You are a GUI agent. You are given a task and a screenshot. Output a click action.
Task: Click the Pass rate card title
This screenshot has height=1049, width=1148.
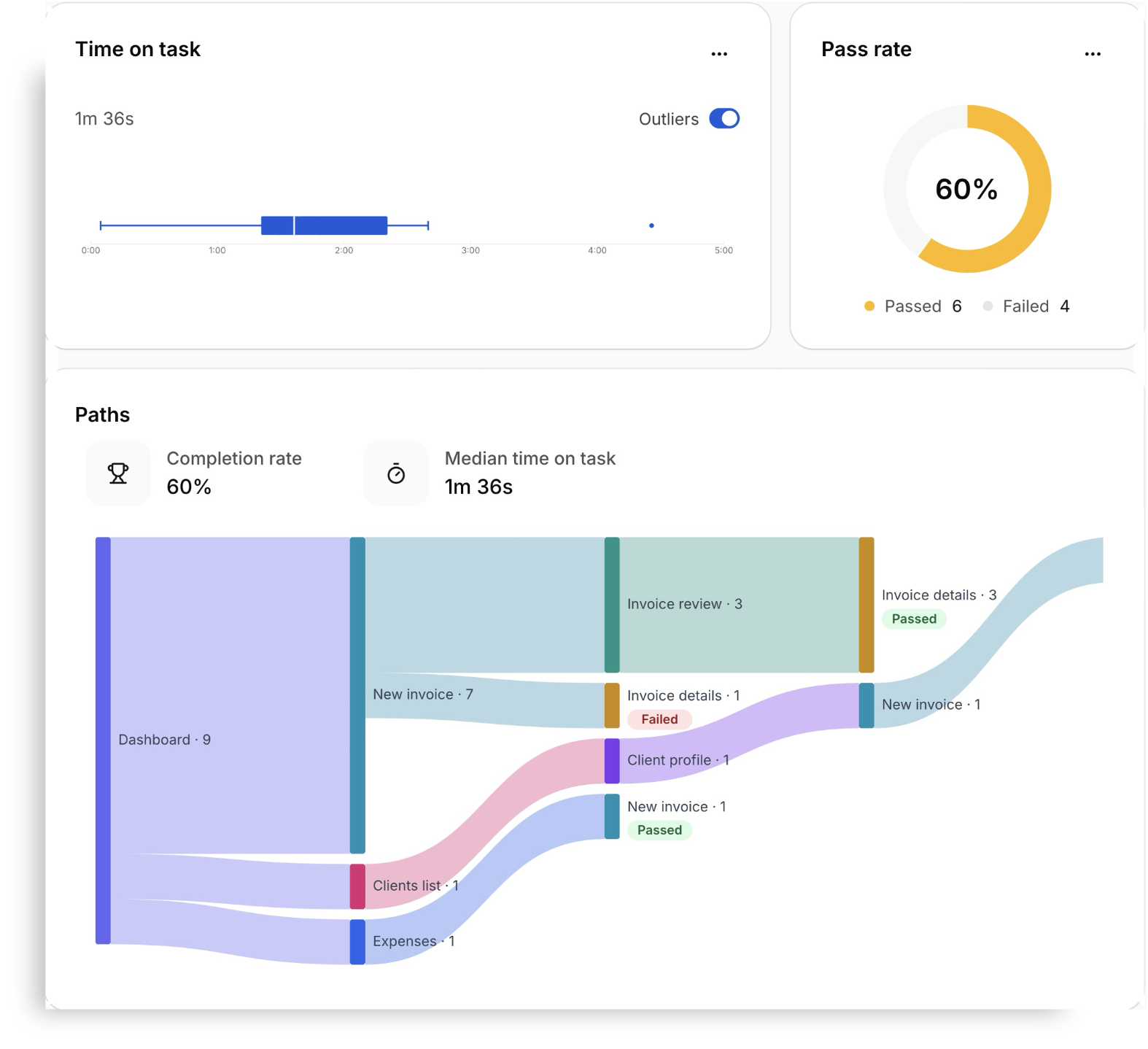pyautogui.click(x=866, y=49)
